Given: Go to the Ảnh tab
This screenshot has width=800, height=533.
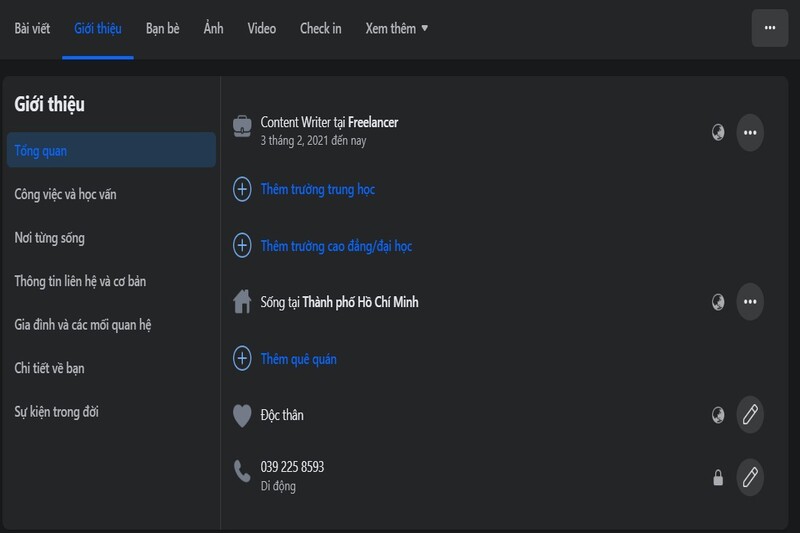Looking at the screenshot, I should pos(213,28).
